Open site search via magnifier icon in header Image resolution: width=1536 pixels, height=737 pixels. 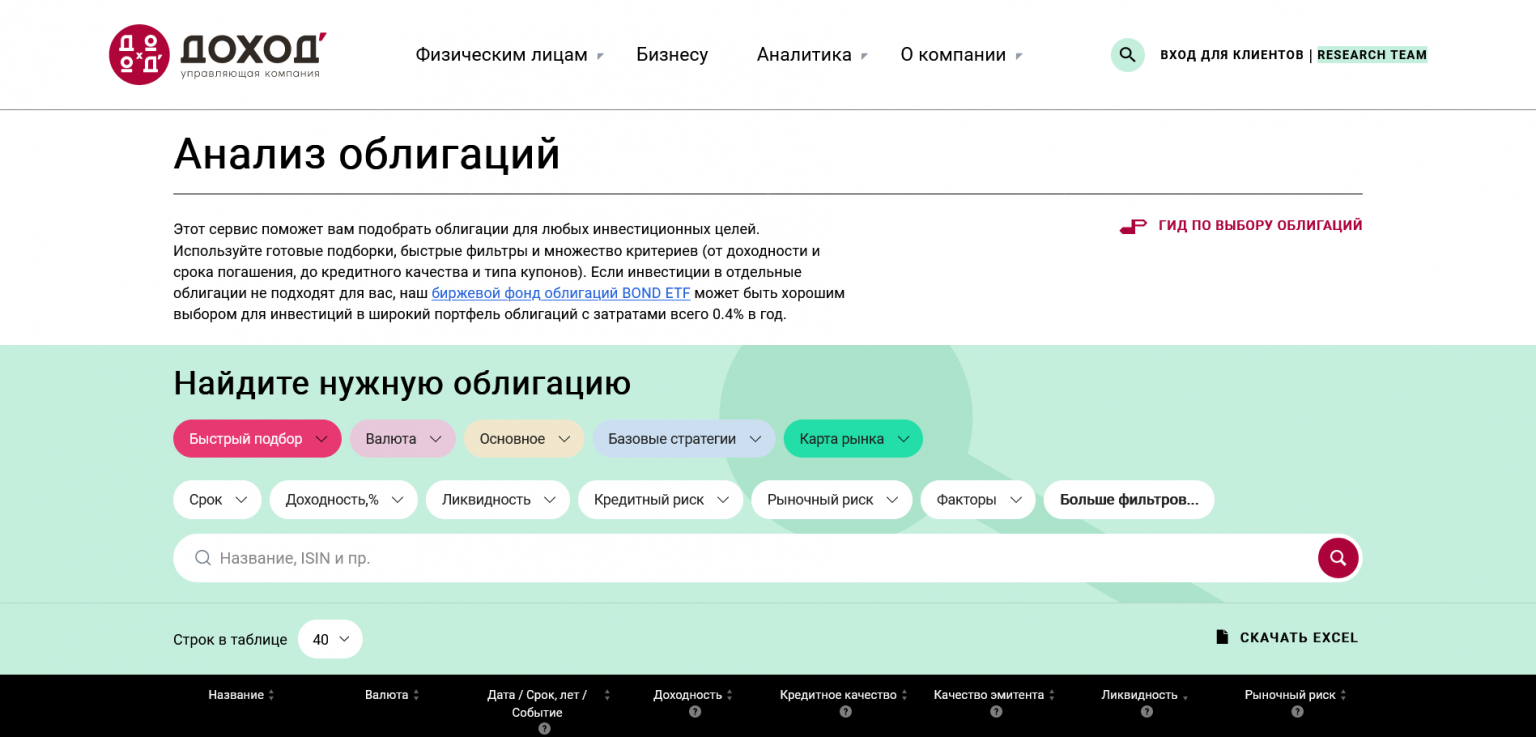click(x=1127, y=55)
